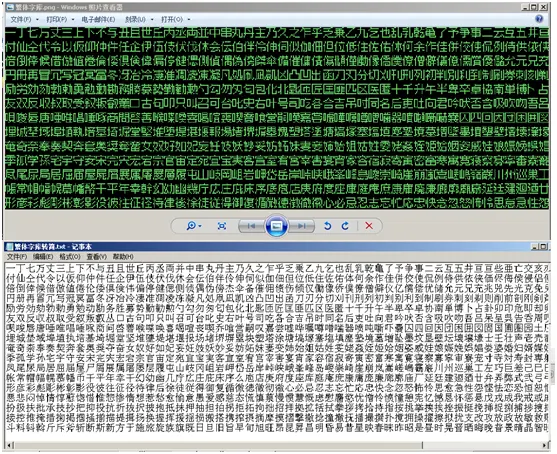Open the Notepad 帮助(H) menu

click(123, 256)
